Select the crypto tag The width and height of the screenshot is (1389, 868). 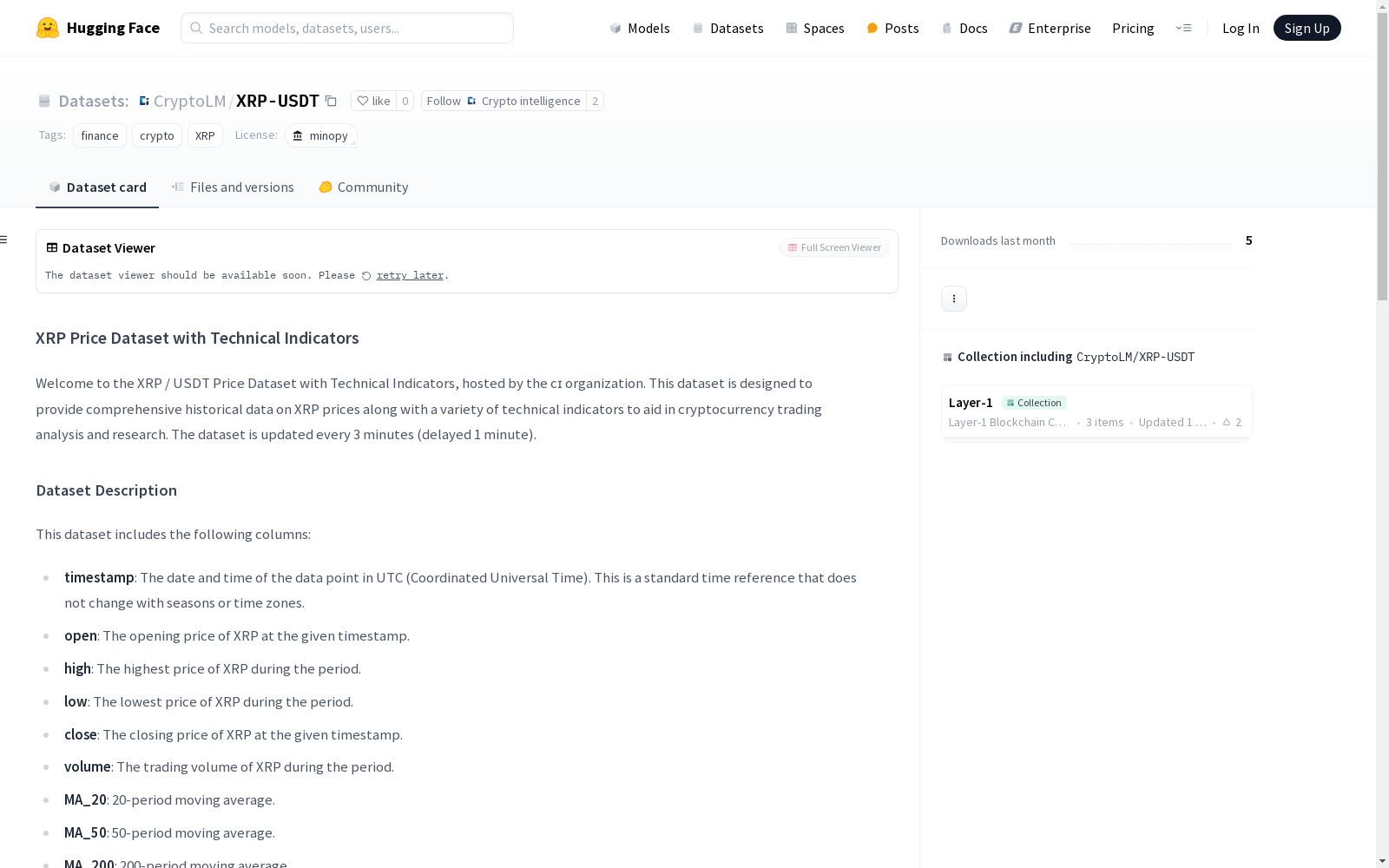pos(157,135)
